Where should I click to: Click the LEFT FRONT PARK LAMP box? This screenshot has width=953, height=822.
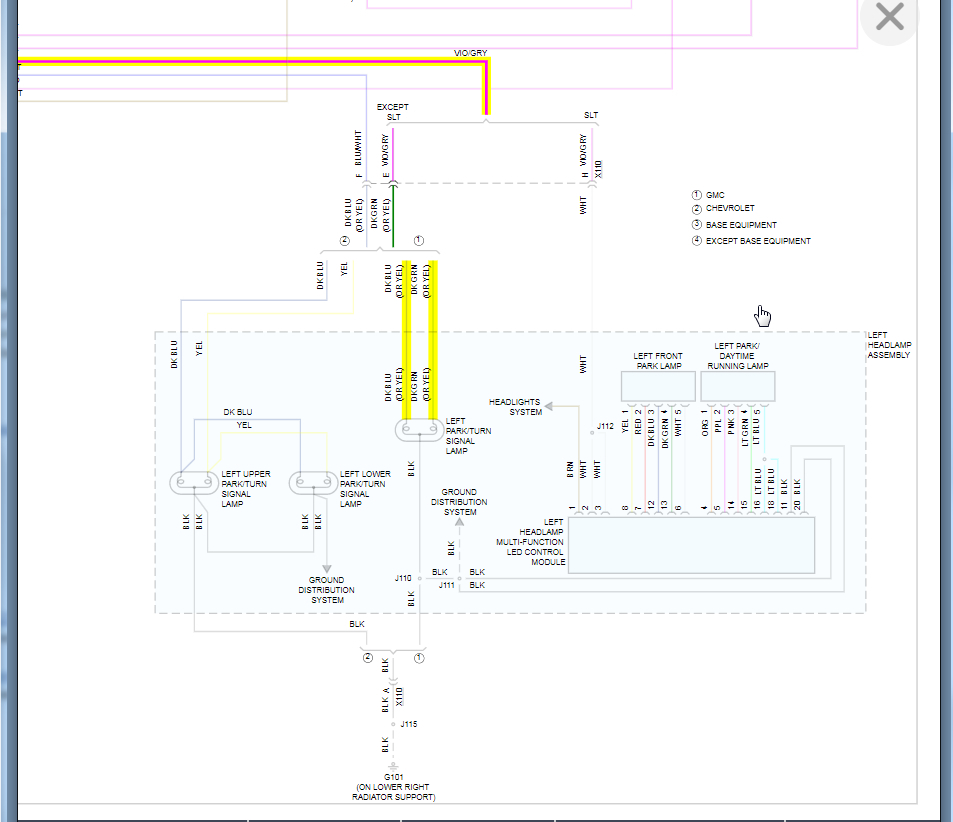coord(658,386)
